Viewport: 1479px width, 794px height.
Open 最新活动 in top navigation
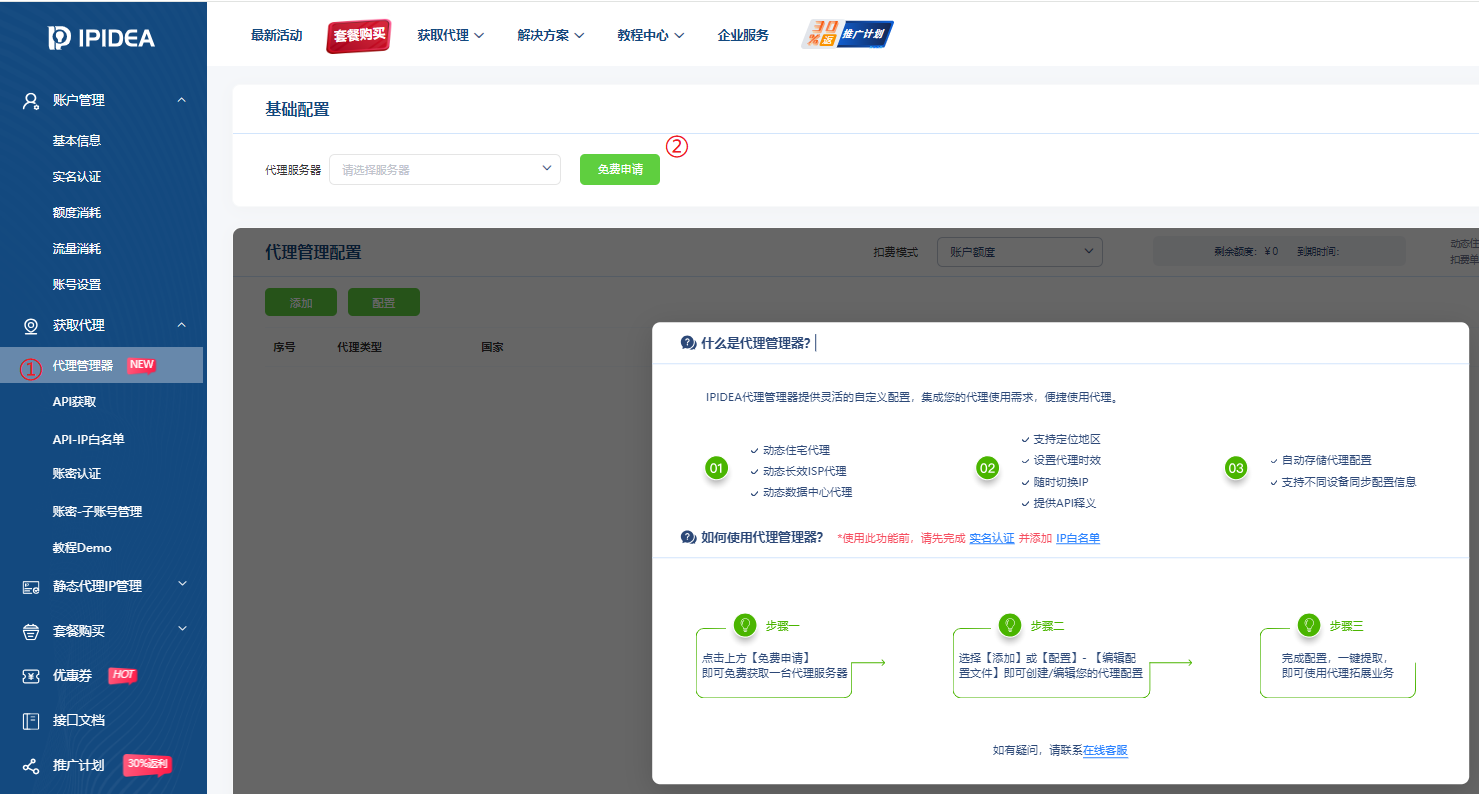click(276, 35)
